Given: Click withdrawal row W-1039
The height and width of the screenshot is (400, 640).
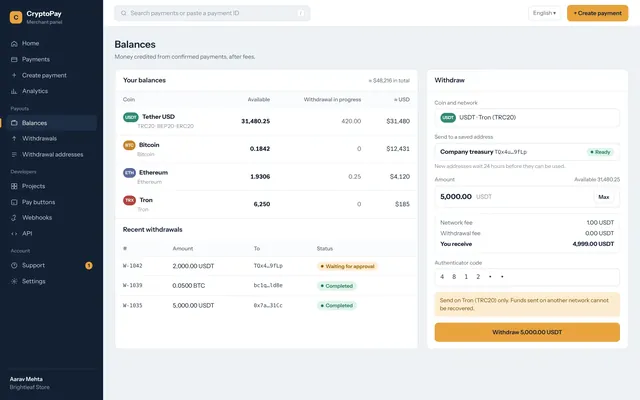Looking at the screenshot, I should (x=266, y=286).
